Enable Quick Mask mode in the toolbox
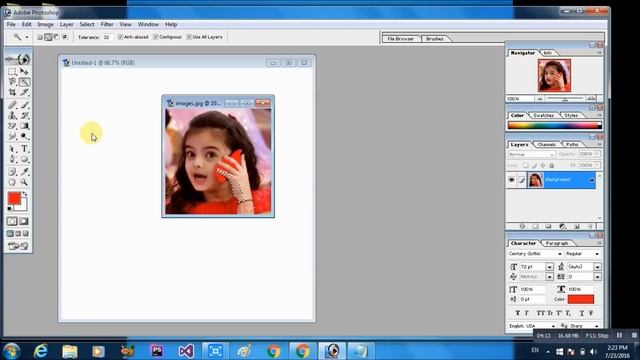640x360 pixels. [24, 221]
